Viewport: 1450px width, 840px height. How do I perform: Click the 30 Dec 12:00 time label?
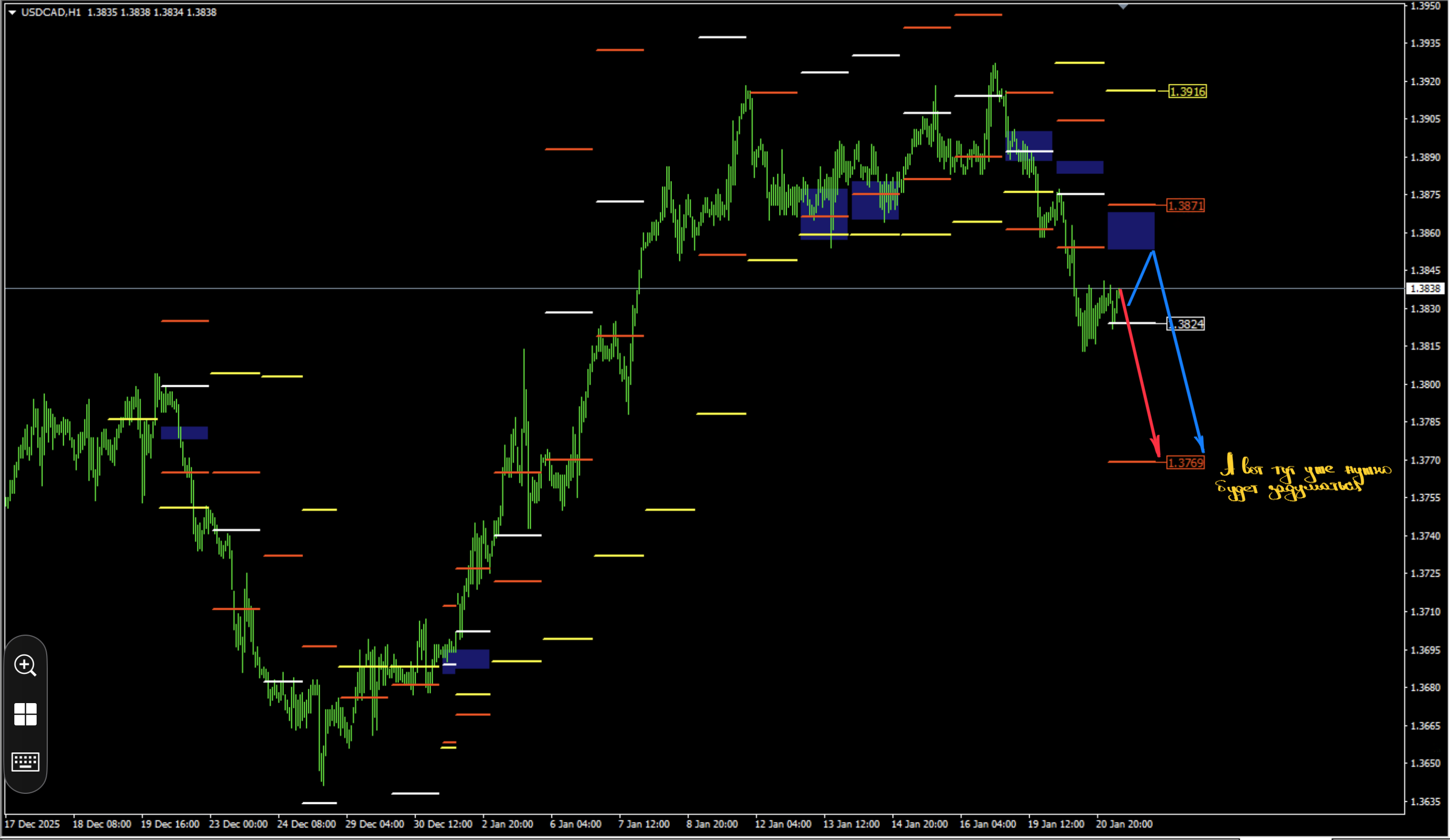[443, 824]
